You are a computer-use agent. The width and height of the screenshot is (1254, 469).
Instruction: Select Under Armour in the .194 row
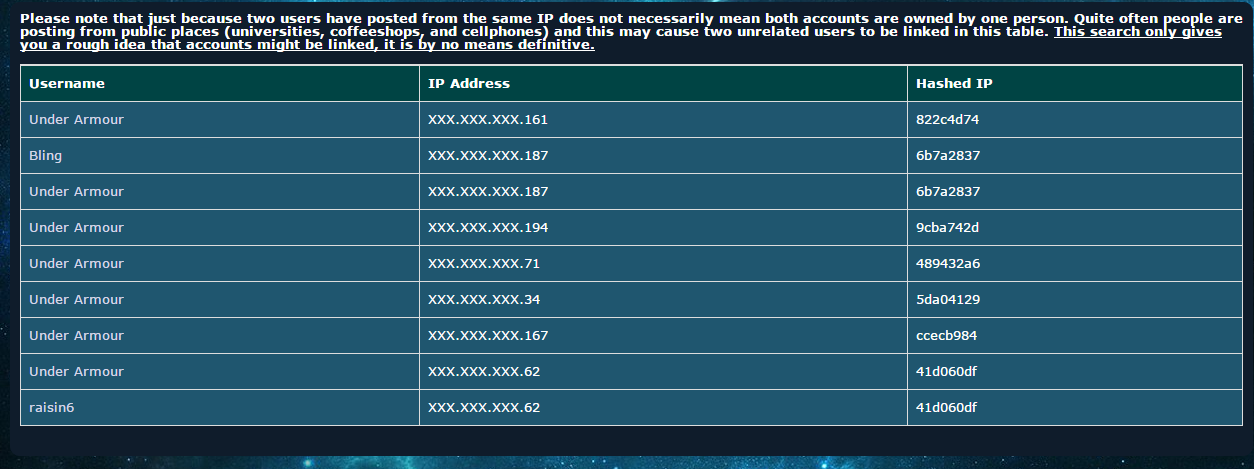coord(76,228)
